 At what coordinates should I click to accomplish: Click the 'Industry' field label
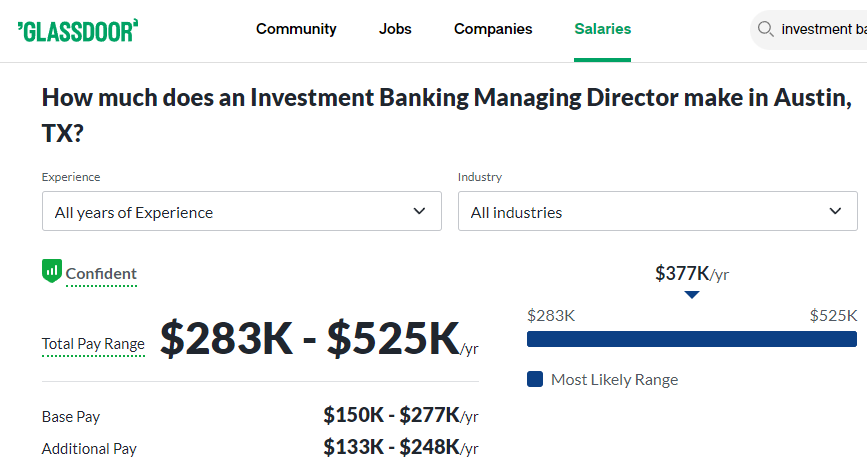pyautogui.click(x=480, y=177)
